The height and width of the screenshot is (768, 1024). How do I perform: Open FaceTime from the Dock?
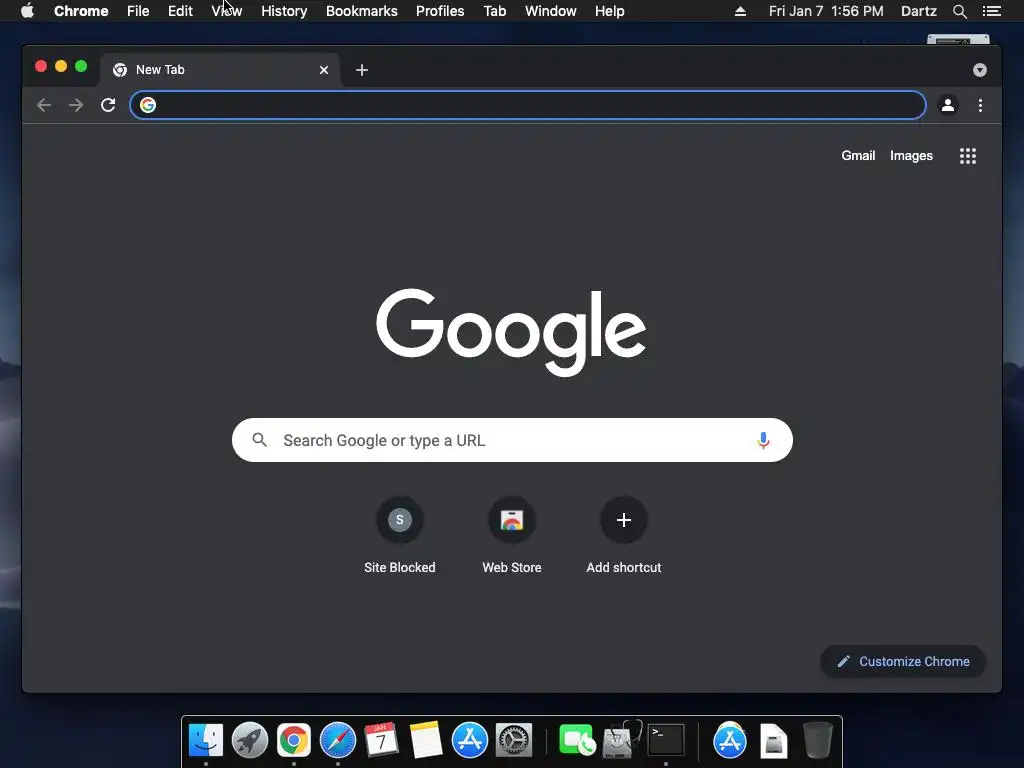(x=577, y=741)
